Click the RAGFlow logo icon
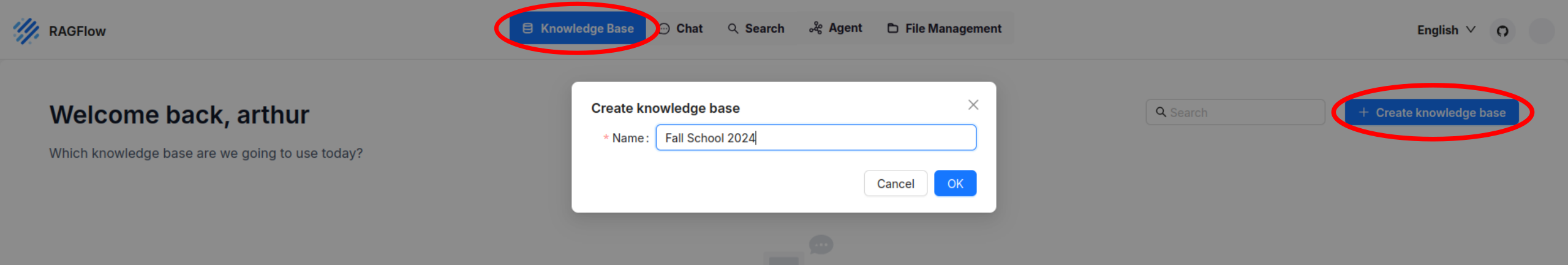Image resolution: width=1568 pixels, height=265 pixels. 26,31
